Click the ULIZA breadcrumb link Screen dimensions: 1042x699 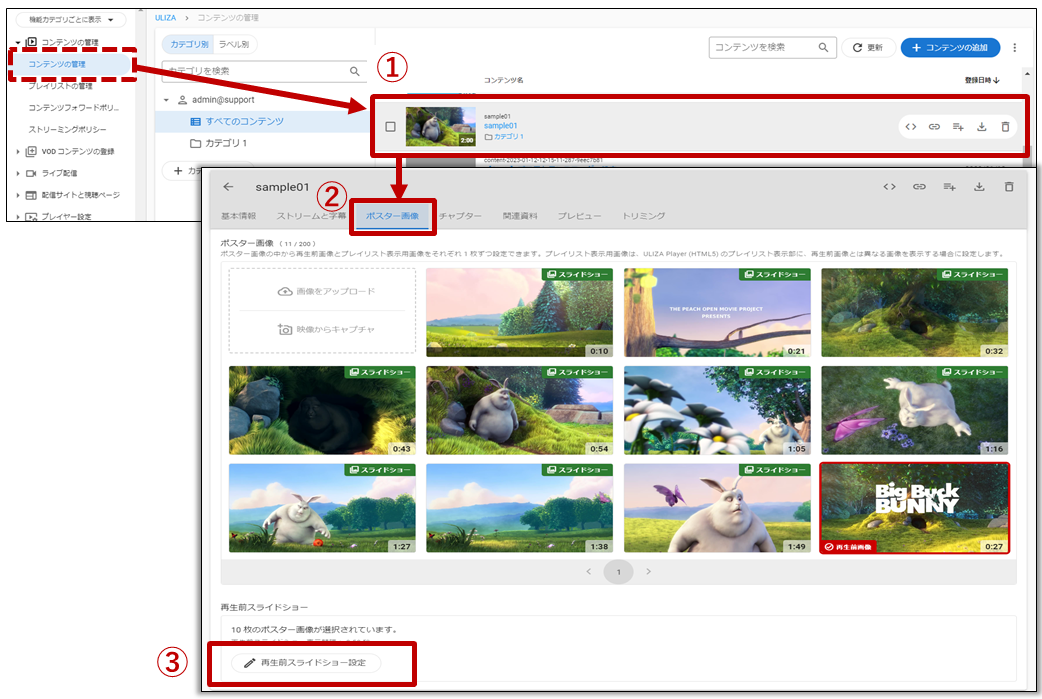165,18
